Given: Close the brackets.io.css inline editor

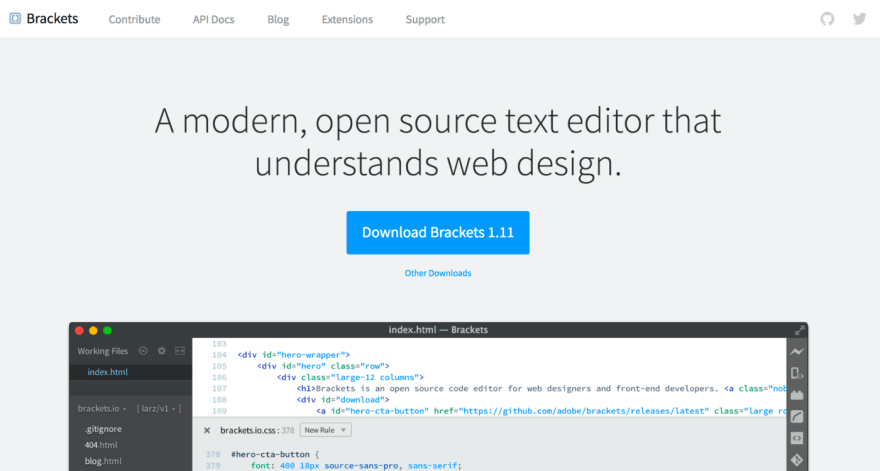Looking at the screenshot, I should [x=207, y=431].
